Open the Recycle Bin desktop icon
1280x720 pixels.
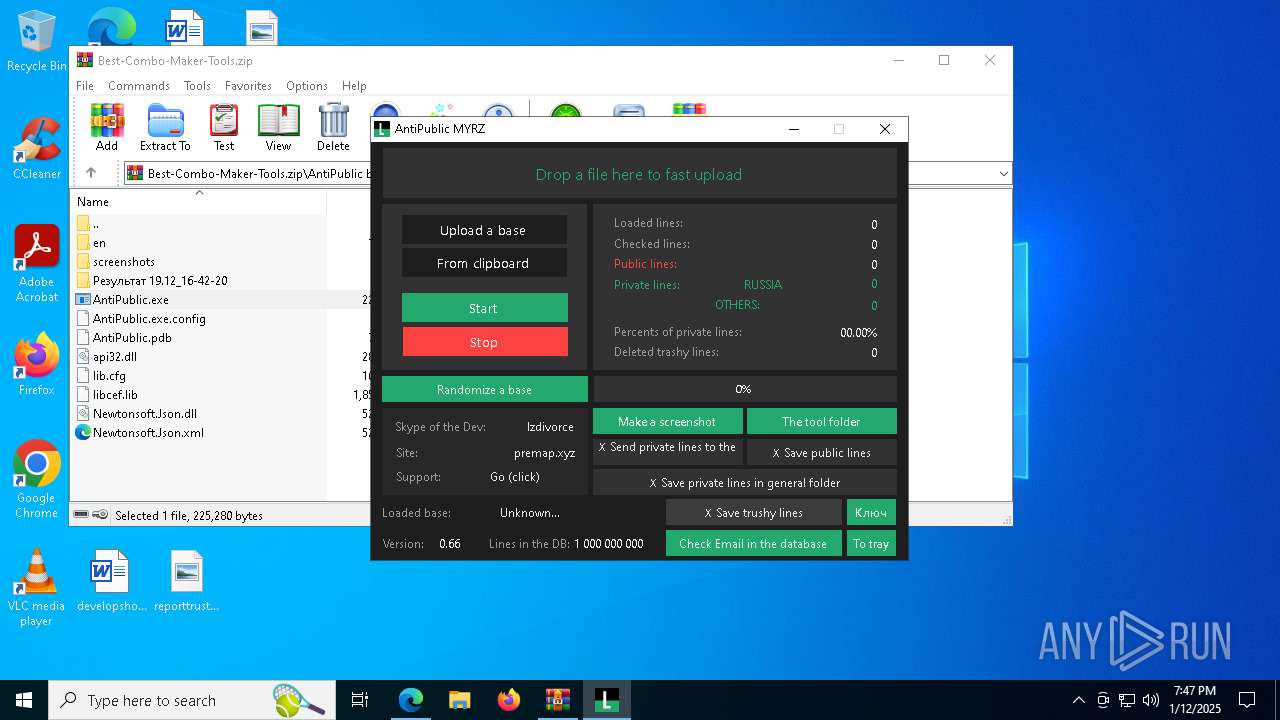point(36,41)
